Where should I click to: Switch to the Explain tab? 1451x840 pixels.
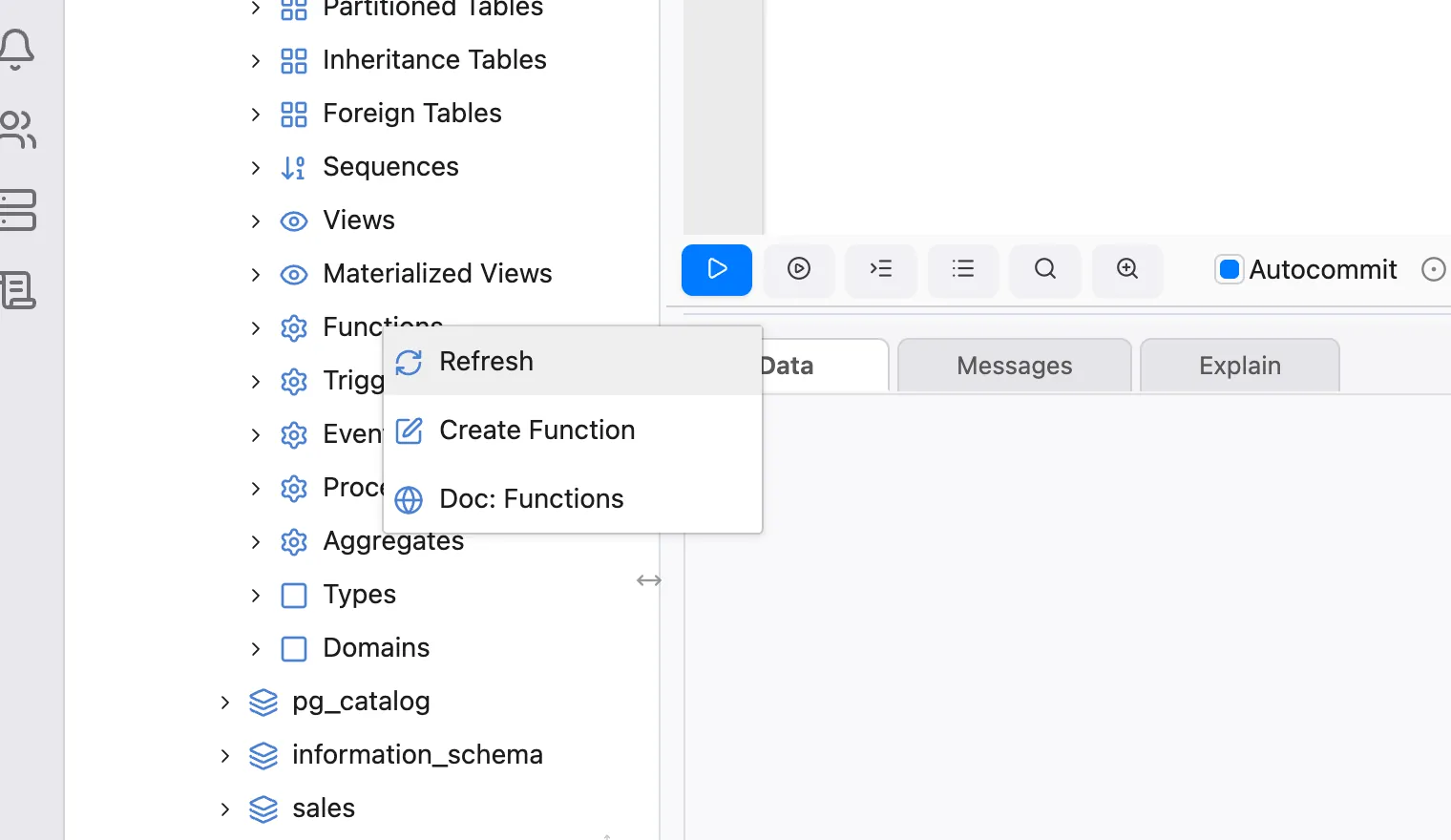point(1240,366)
